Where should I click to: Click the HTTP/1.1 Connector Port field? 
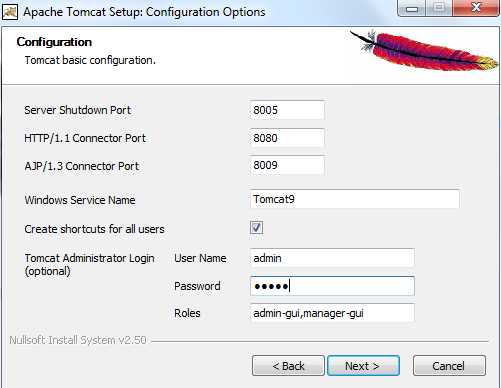(287, 138)
